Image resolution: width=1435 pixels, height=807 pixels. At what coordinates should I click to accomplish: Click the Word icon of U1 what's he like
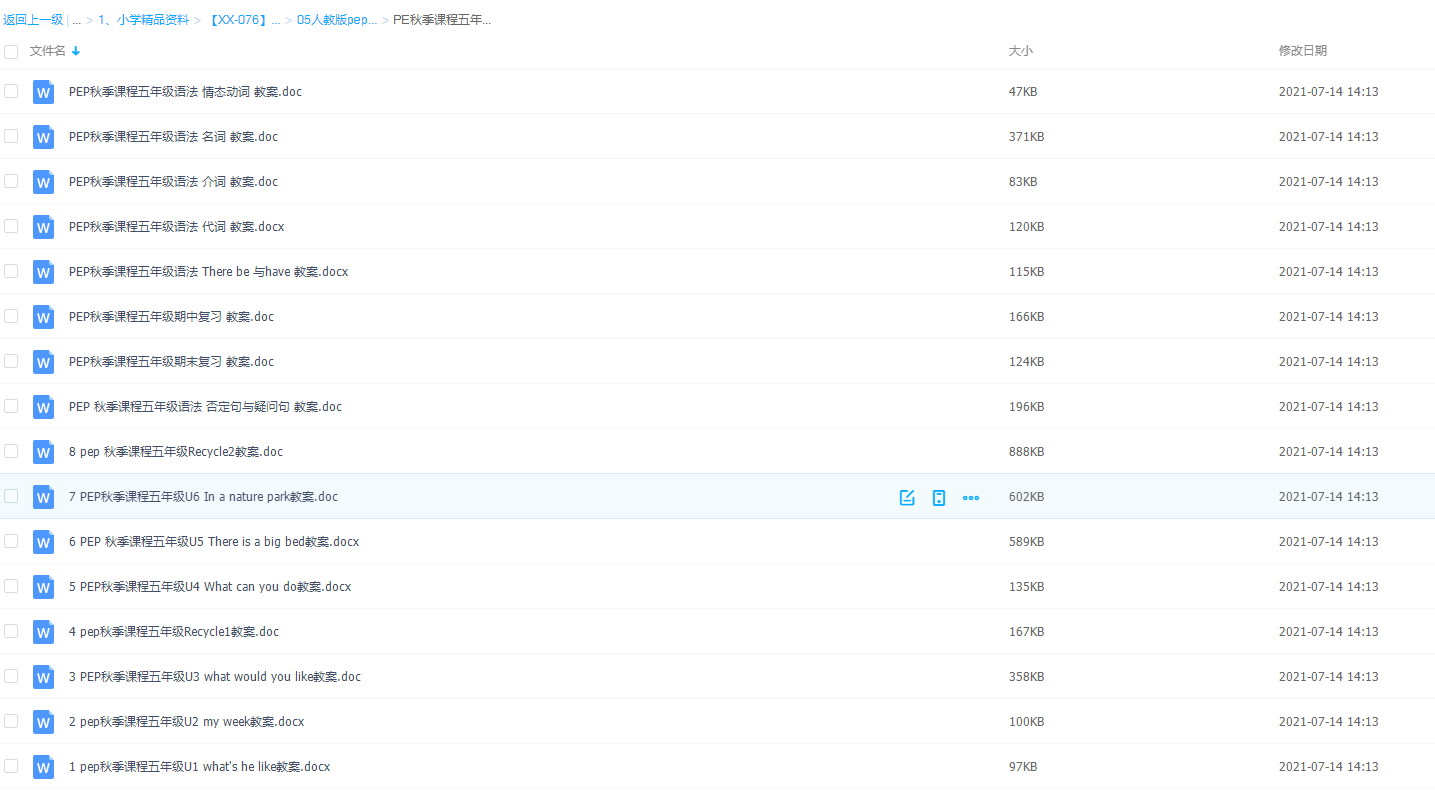pyautogui.click(x=43, y=767)
